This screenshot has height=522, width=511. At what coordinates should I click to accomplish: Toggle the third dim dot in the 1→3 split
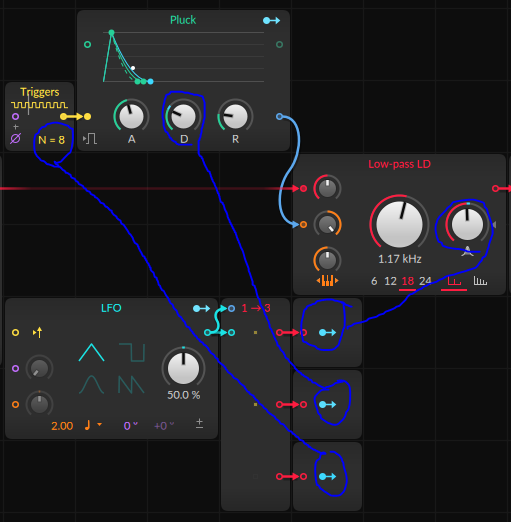coord(255,476)
